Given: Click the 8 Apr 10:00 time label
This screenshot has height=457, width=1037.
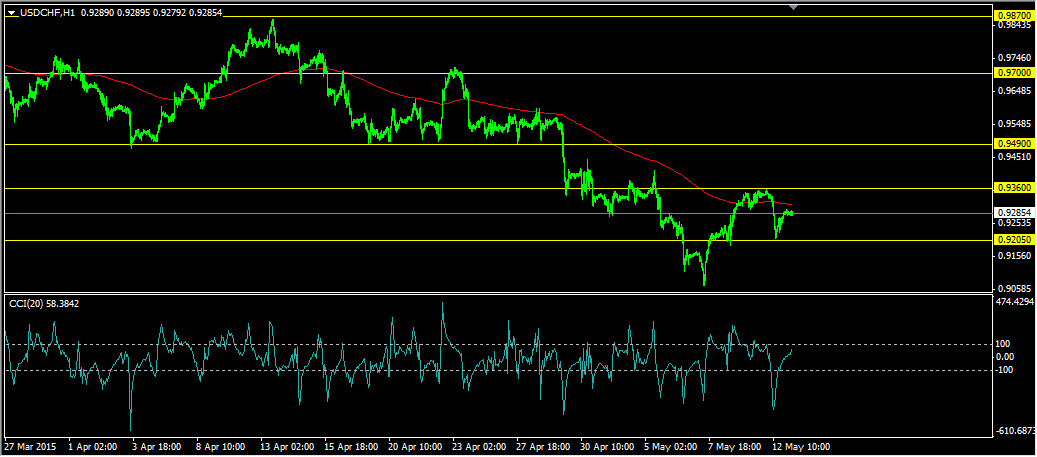Looking at the screenshot, I should 222,446.
